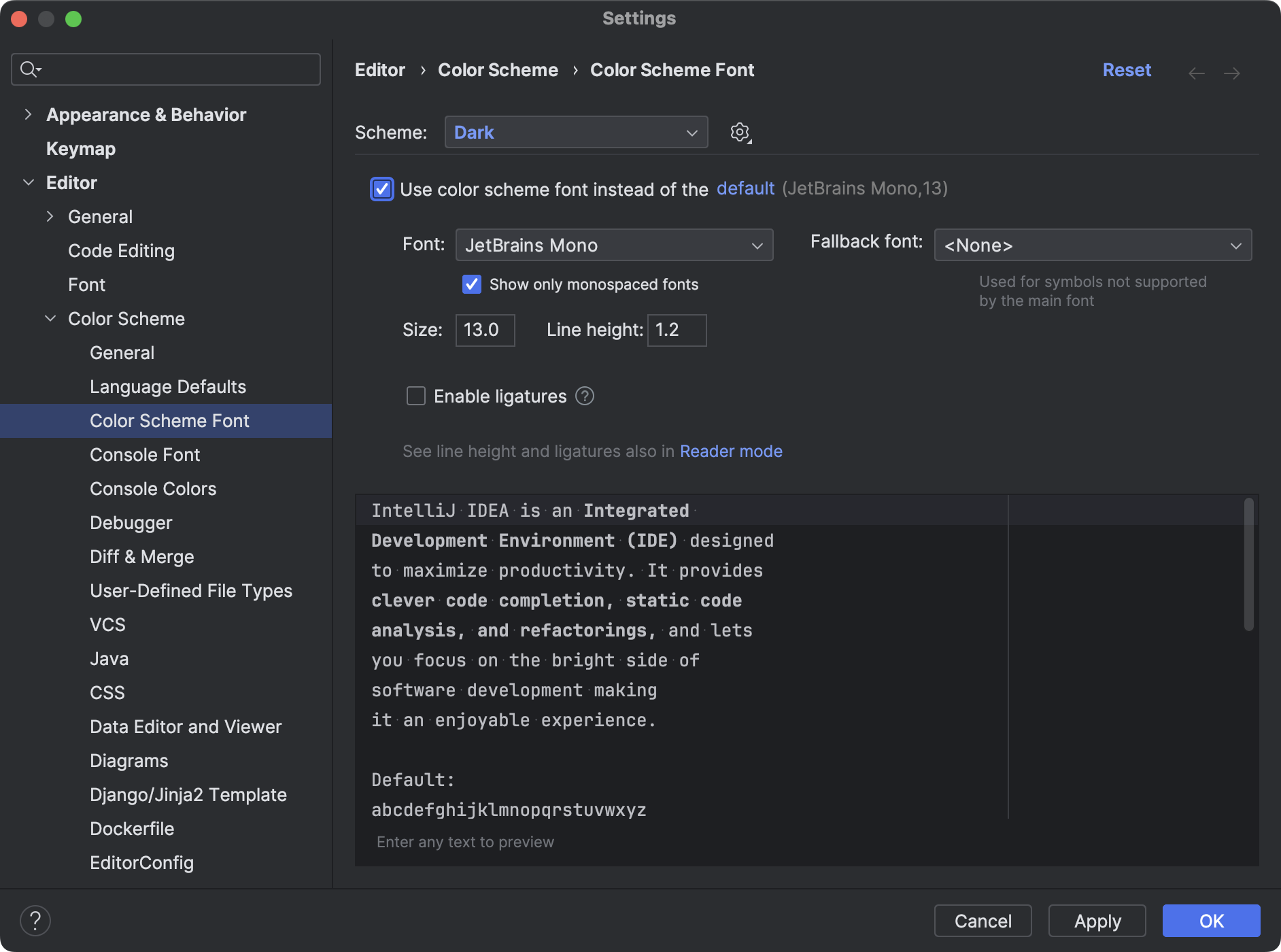Uncheck Use color scheme font instead of default
Screen dimensions: 1281x952
tap(382, 189)
